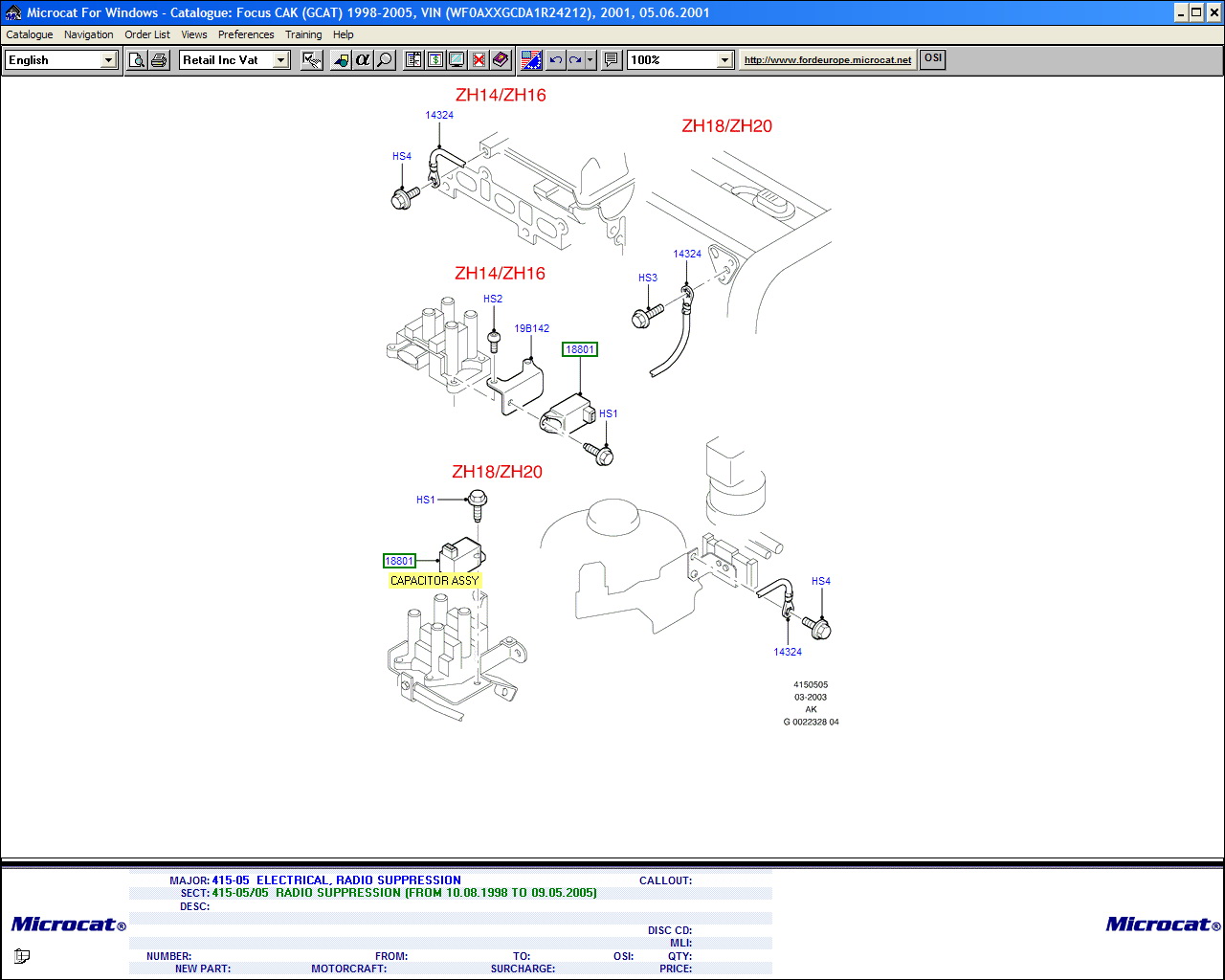Click the speech bubble notes icon
Viewport: 1225px width, 980px height.
pyautogui.click(x=612, y=60)
